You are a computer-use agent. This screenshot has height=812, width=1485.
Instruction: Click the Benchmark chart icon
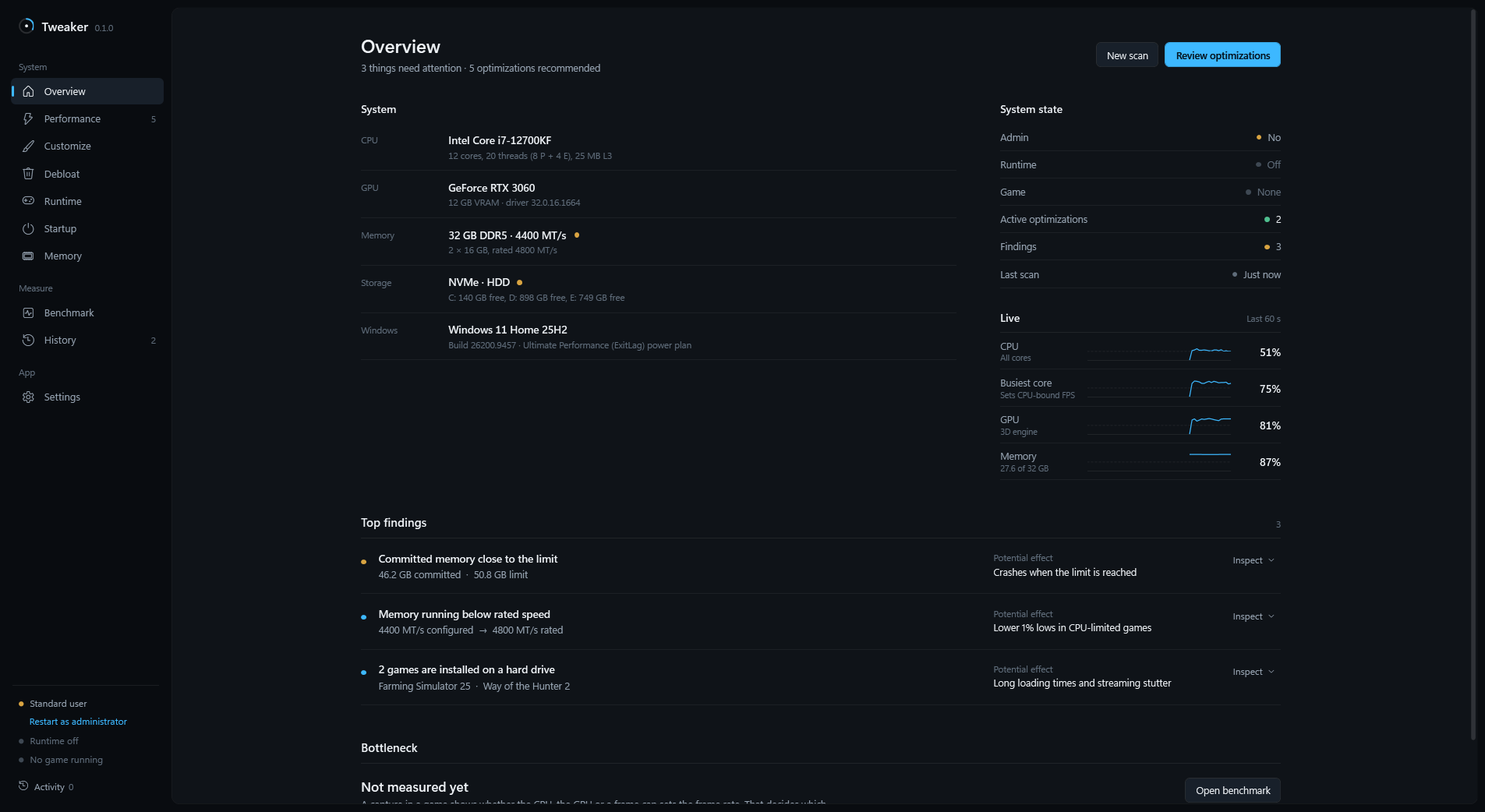coord(28,312)
